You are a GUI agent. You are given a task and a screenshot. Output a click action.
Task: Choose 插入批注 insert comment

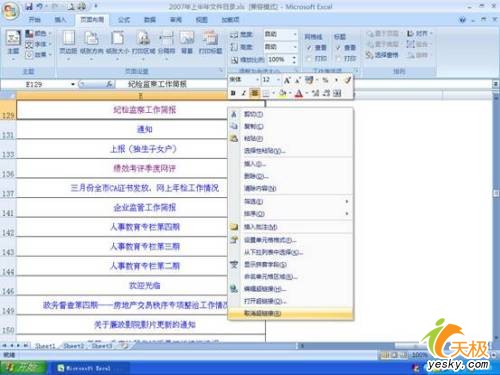tap(290, 227)
